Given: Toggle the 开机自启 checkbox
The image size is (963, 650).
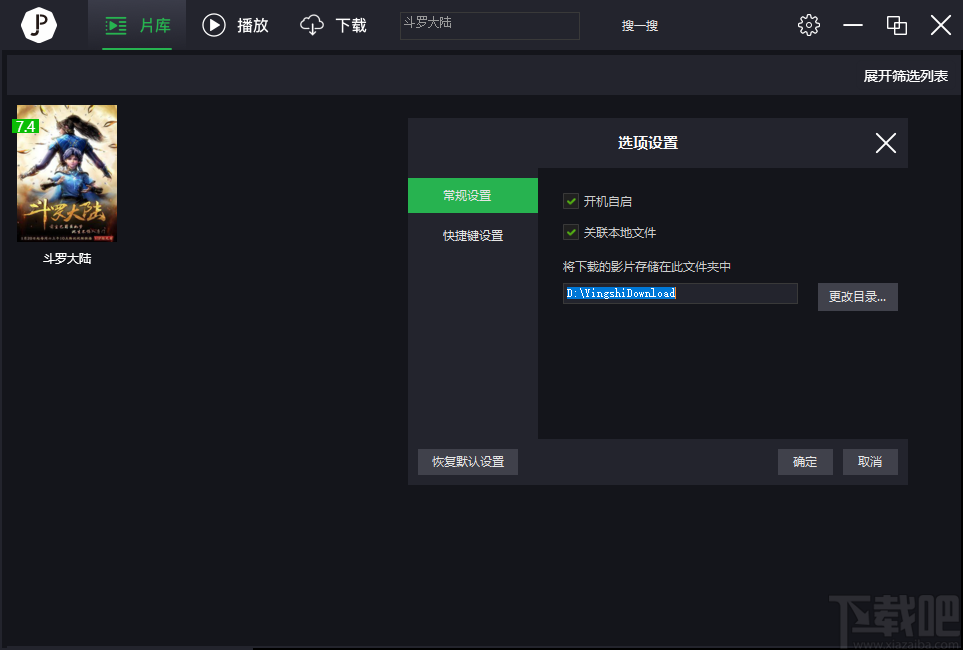Looking at the screenshot, I should [x=571, y=201].
